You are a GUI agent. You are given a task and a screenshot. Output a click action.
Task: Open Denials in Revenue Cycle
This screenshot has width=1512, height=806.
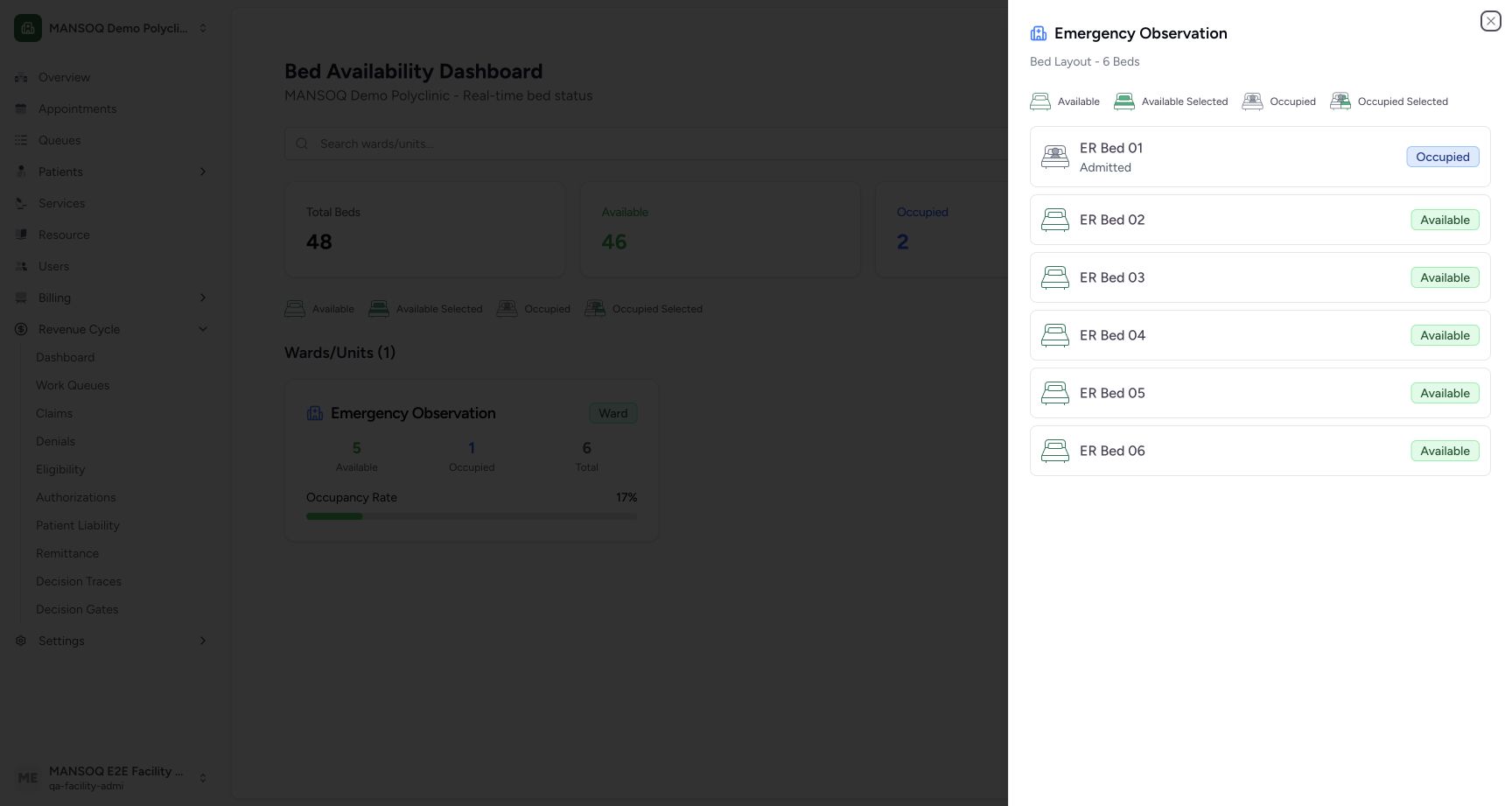(x=55, y=441)
